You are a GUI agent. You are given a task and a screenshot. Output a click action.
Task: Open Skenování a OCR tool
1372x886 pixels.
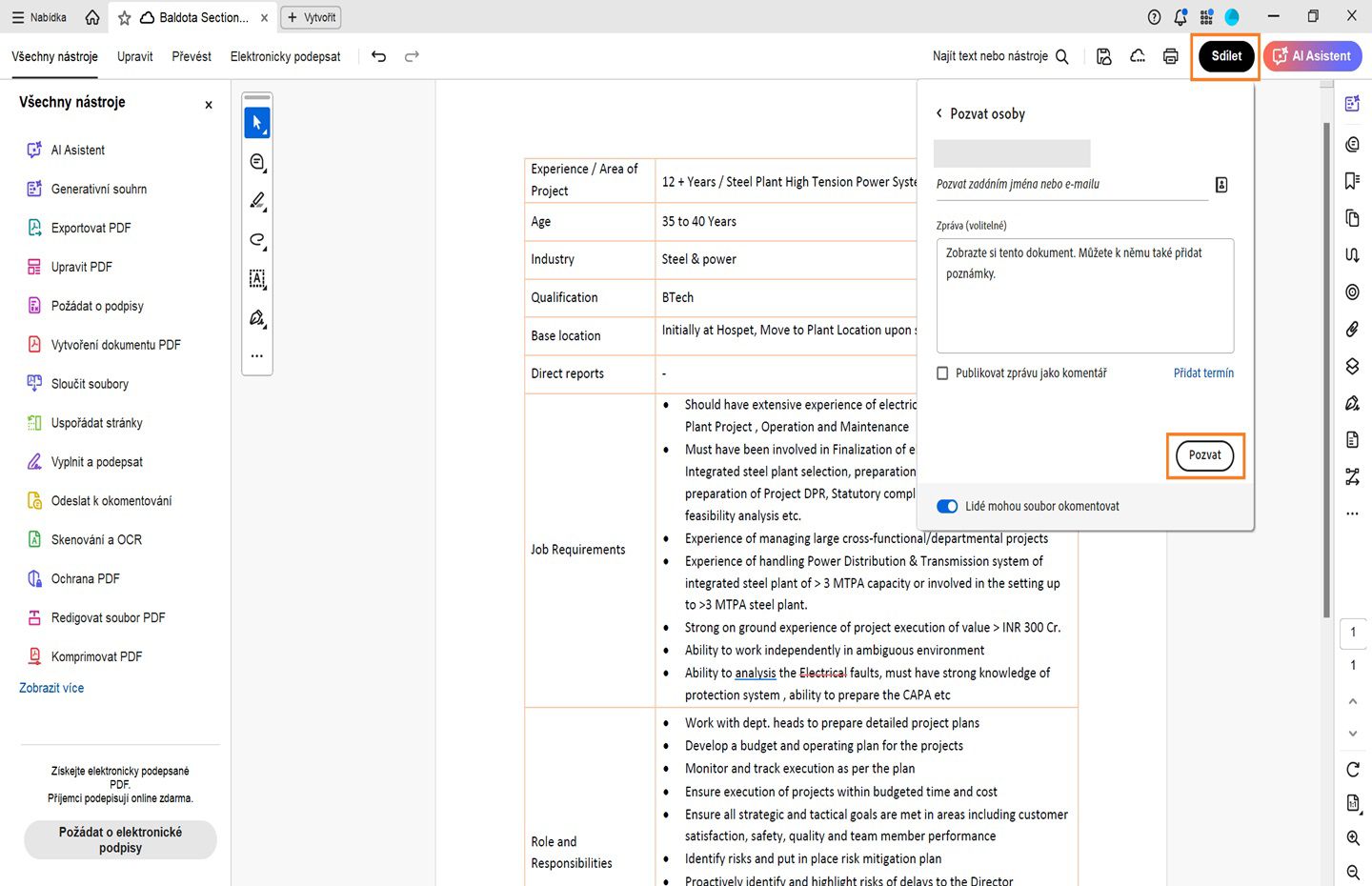85,540
